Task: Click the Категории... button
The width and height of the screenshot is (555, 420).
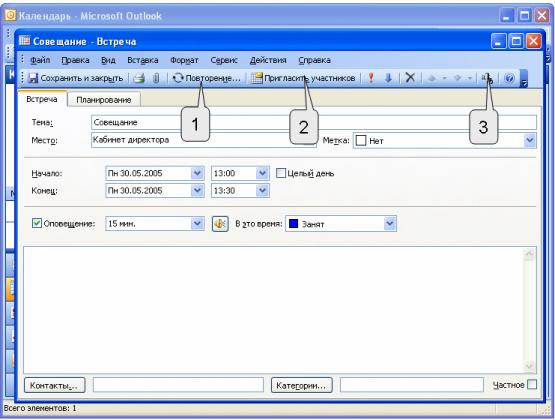Action: (301, 385)
